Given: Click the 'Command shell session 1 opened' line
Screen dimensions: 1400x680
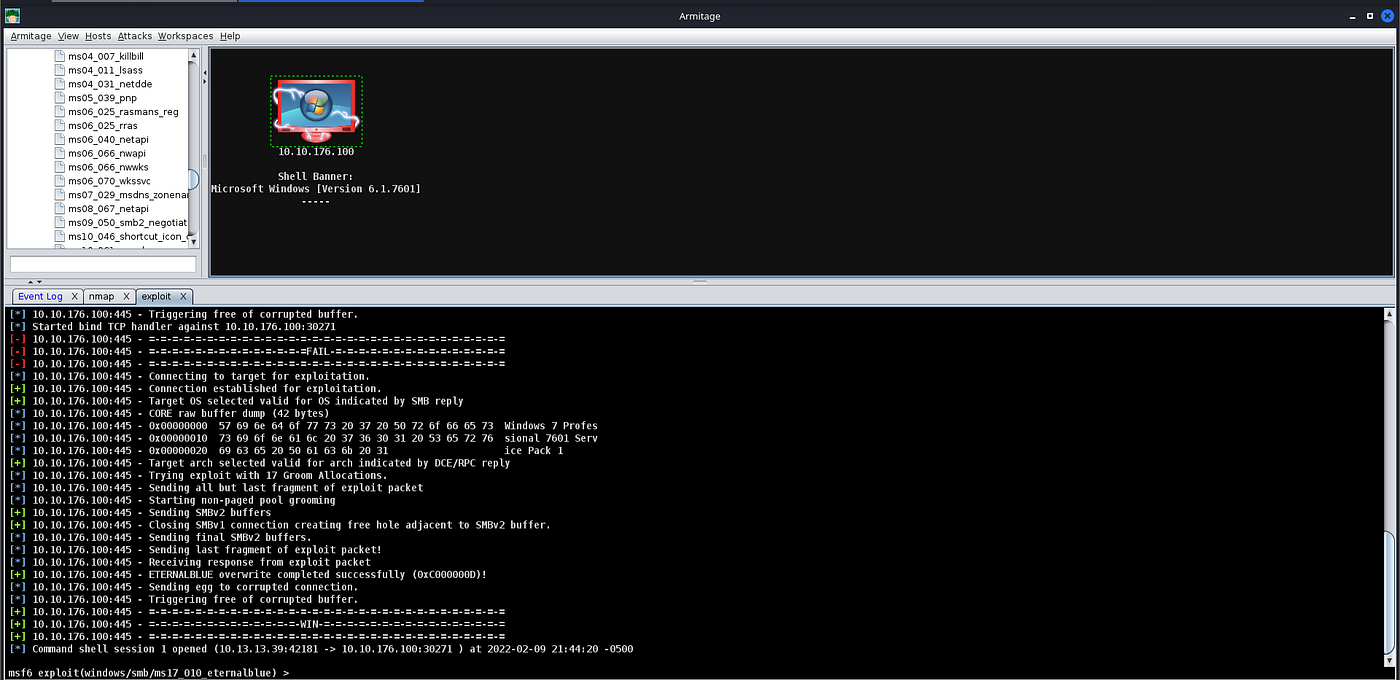Looking at the screenshot, I should pos(321,649).
